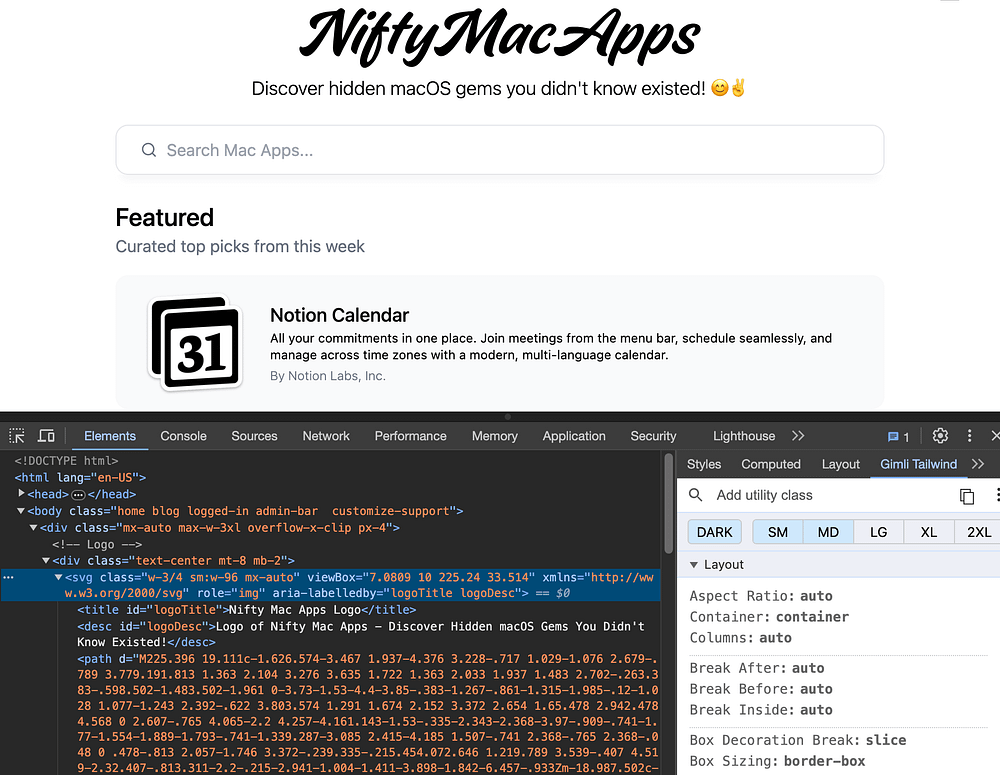The width and height of the screenshot is (1000, 775).
Task: Show more sidebar pane tabs
Action: 978,464
